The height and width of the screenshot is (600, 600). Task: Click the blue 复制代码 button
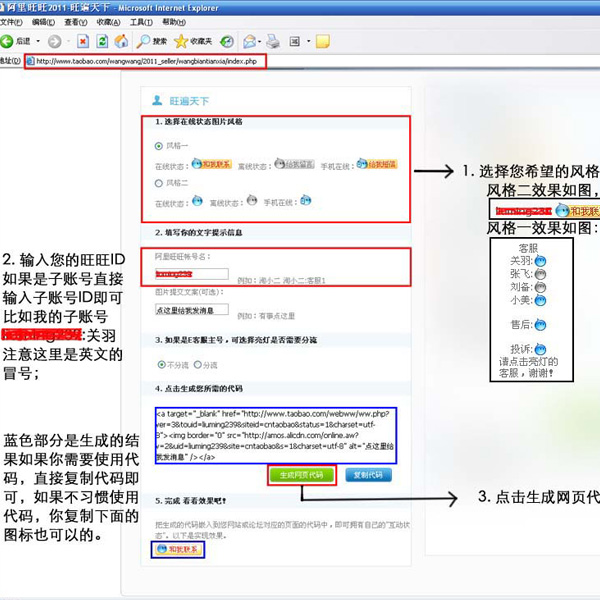(366, 475)
